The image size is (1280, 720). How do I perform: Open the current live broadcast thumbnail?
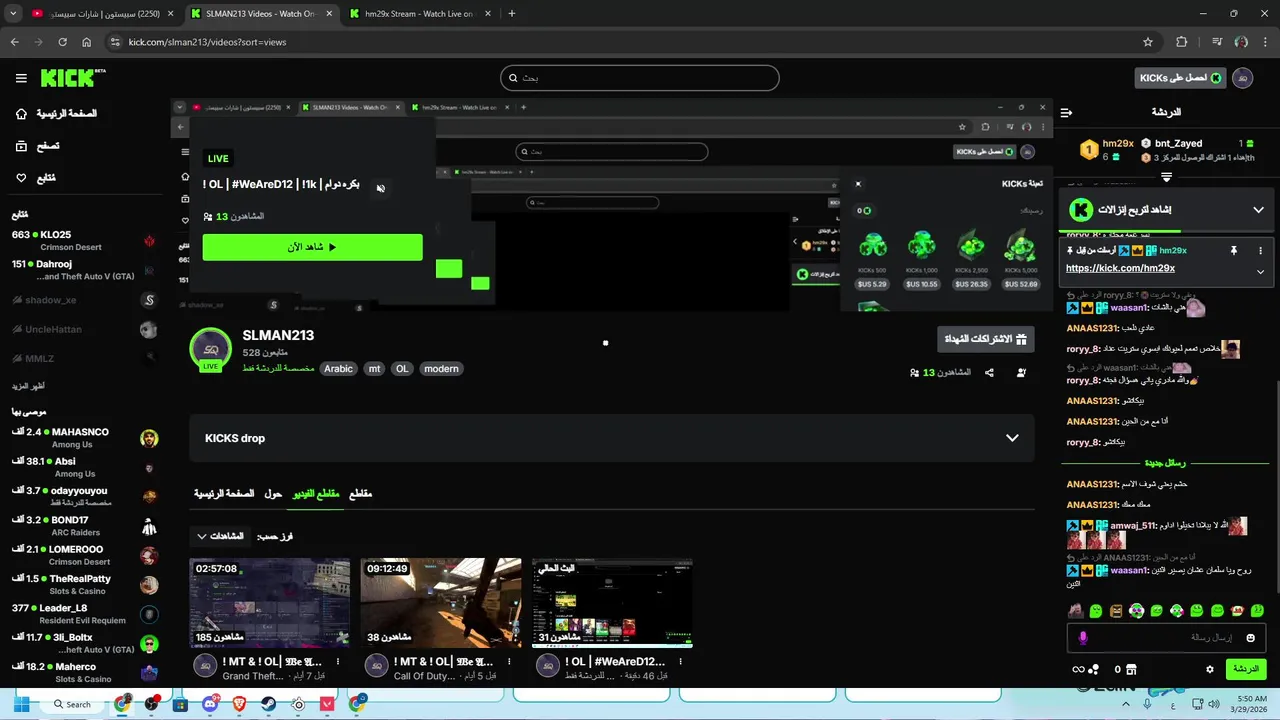click(x=612, y=603)
